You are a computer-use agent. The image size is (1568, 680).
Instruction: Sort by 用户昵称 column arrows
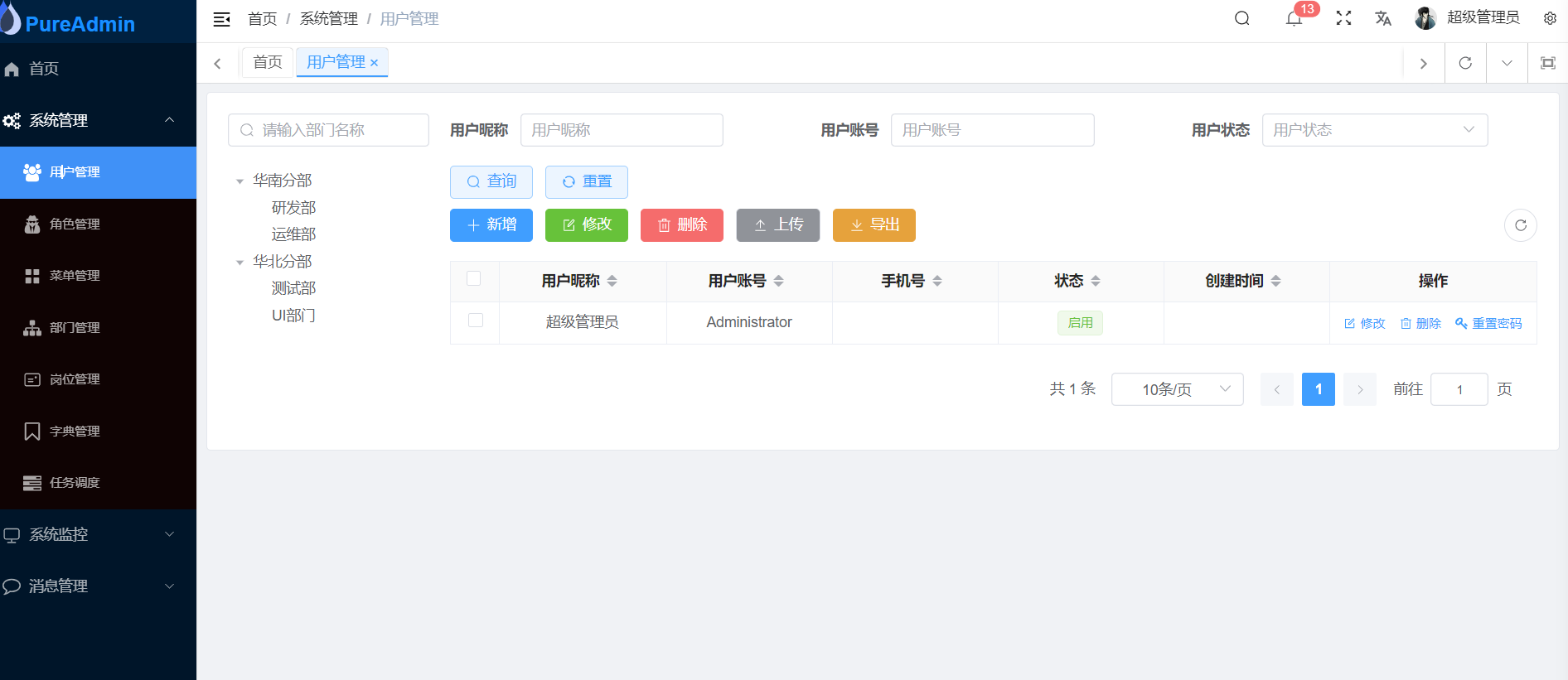click(x=612, y=281)
